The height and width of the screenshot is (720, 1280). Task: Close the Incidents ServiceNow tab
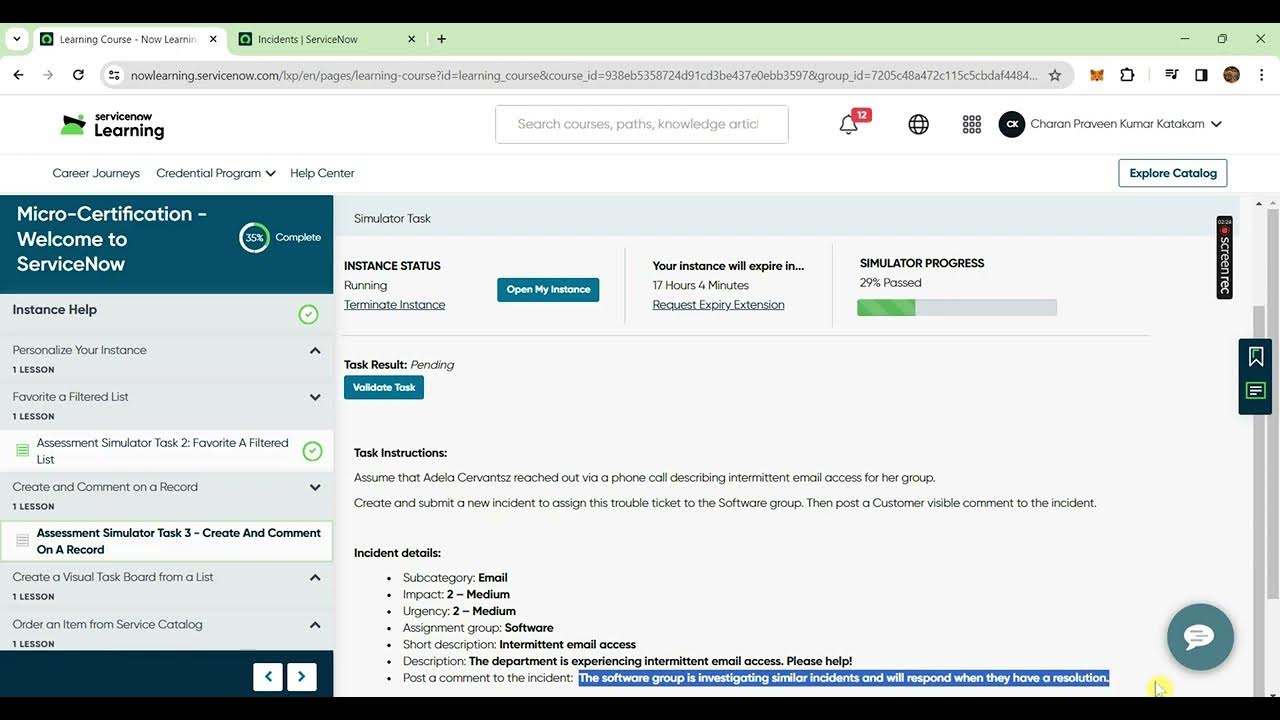pyautogui.click(x=411, y=39)
